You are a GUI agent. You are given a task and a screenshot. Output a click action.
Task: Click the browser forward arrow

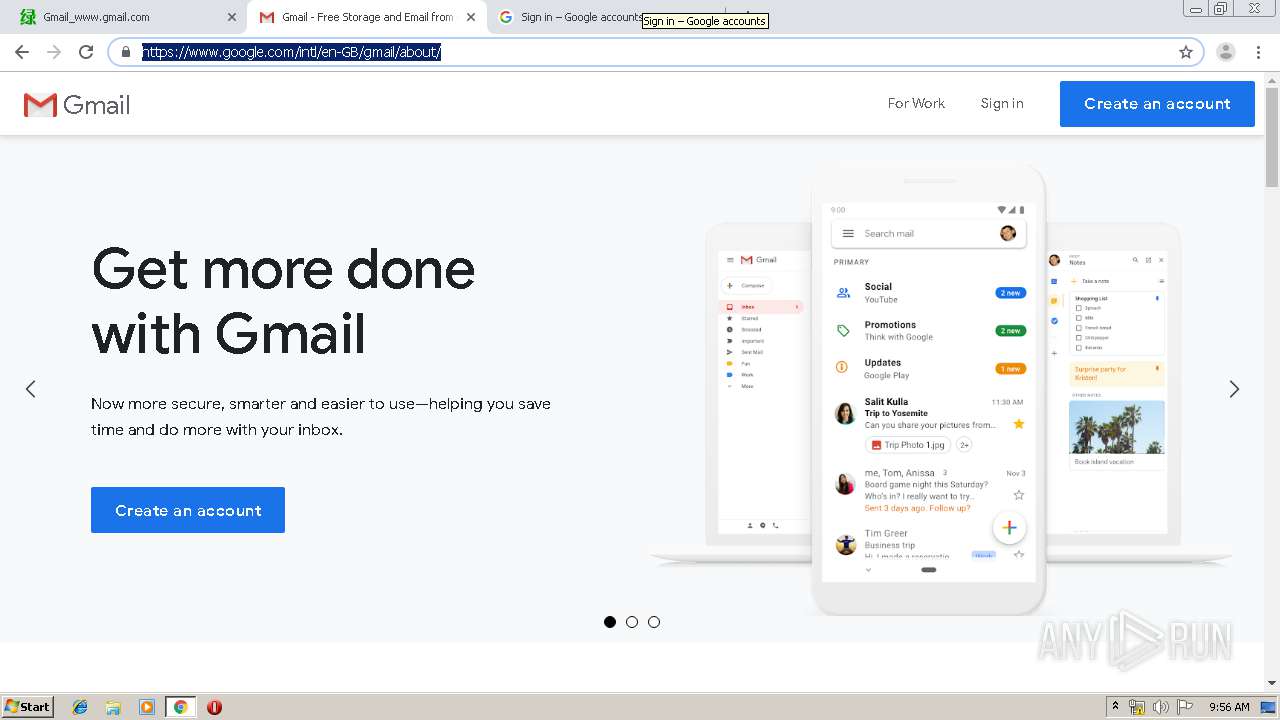click(54, 52)
